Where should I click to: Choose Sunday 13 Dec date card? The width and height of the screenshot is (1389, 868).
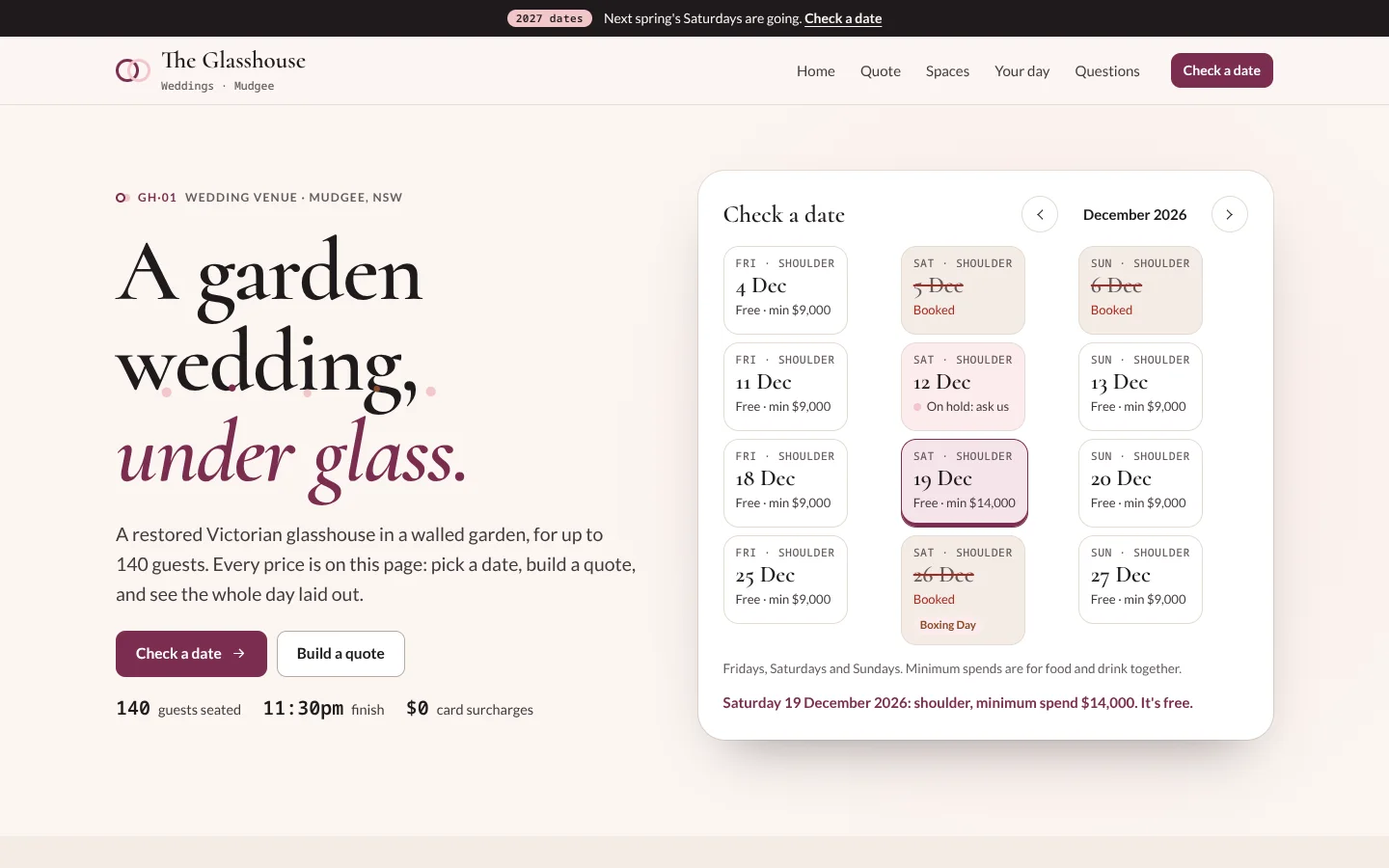pos(1140,387)
